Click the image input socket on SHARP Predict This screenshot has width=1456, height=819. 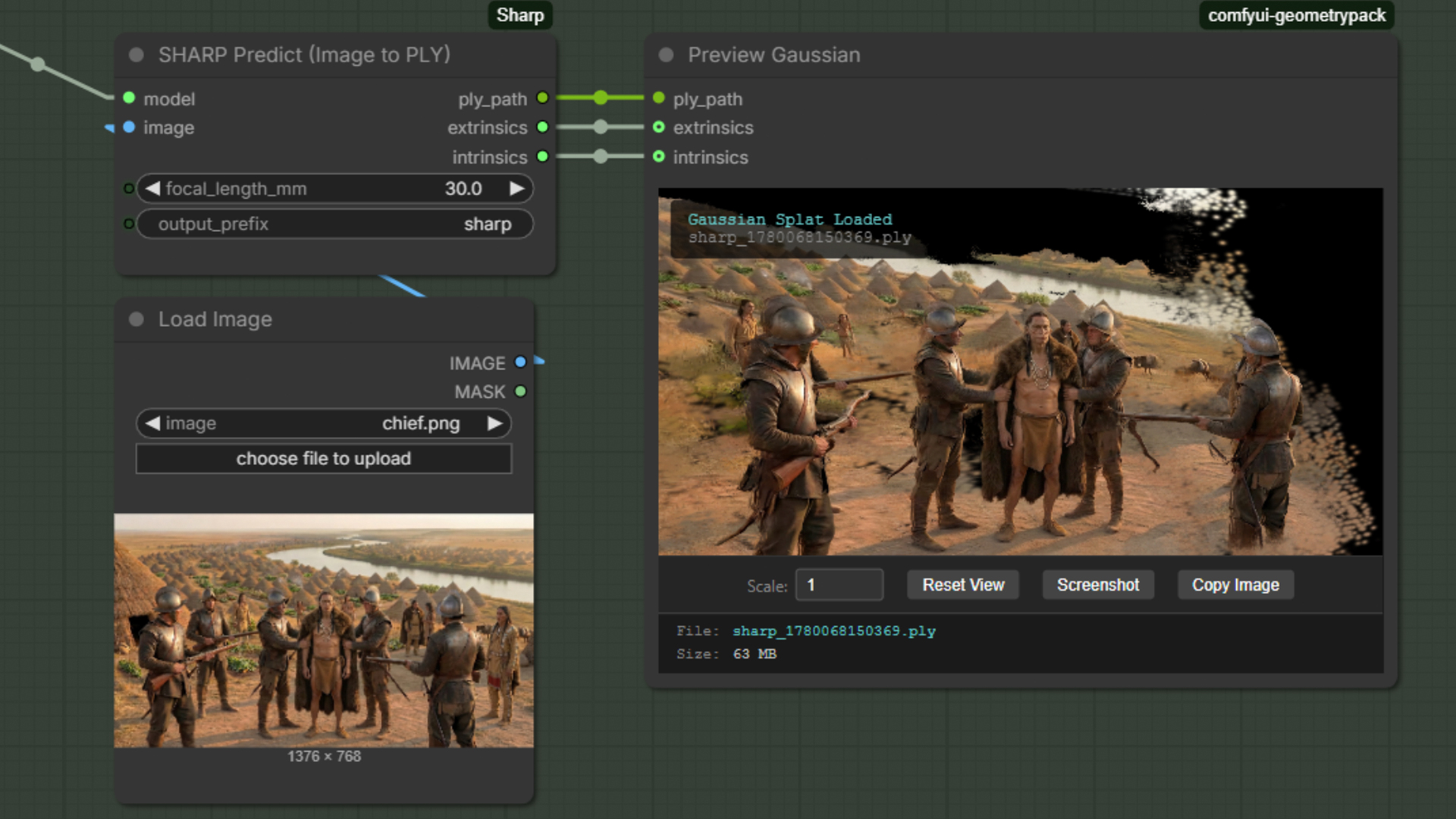tap(129, 127)
